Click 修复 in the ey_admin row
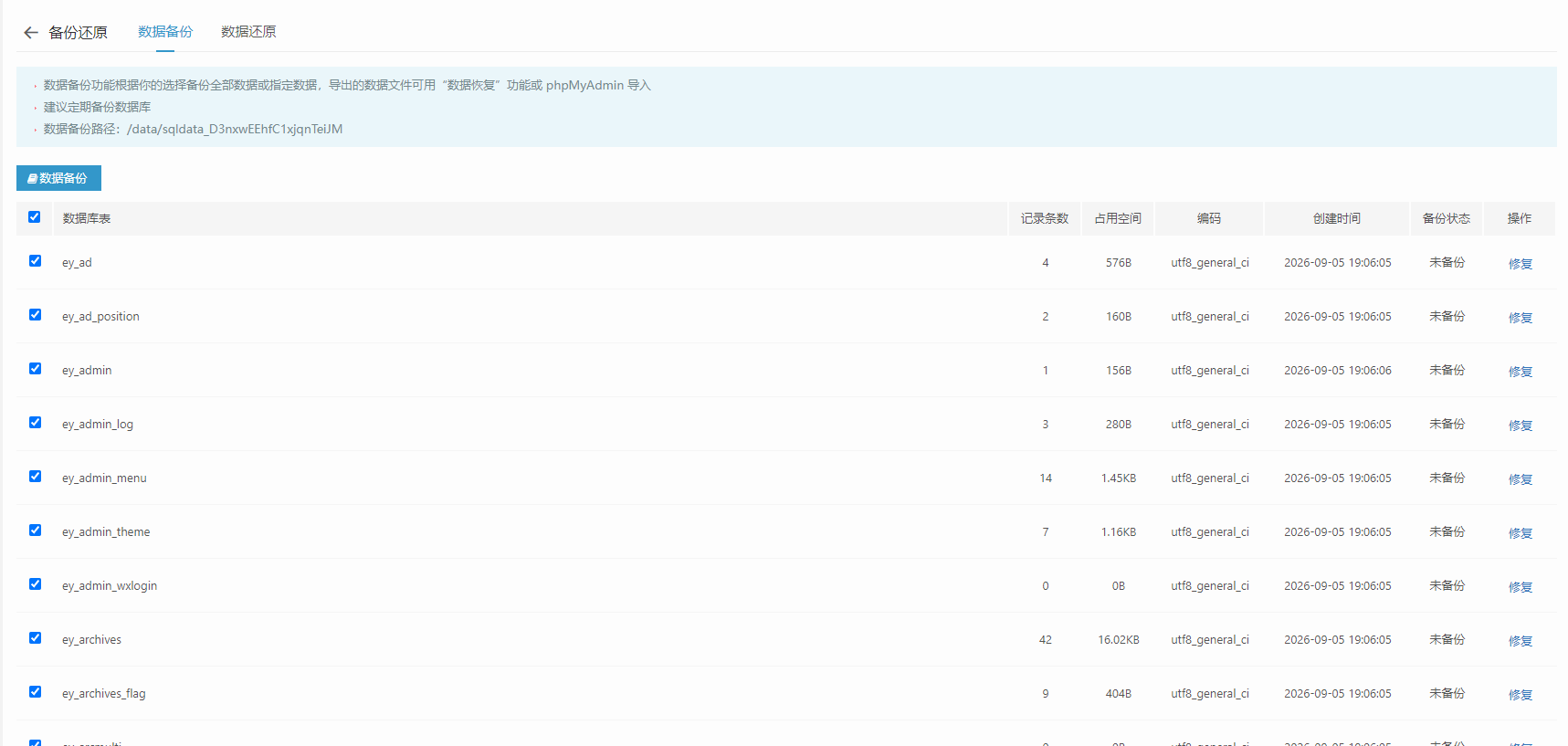The width and height of the screenshot is (1568, 746). (x=1521, y=372)
